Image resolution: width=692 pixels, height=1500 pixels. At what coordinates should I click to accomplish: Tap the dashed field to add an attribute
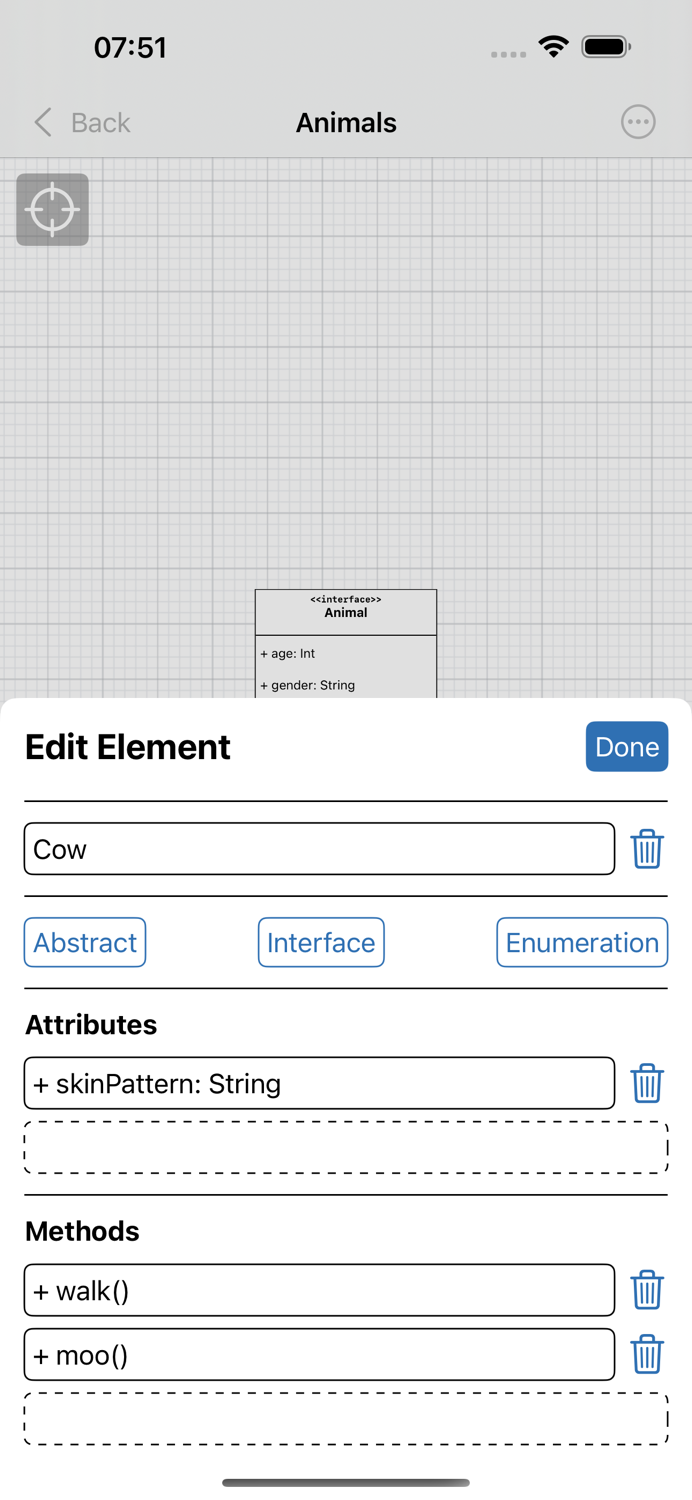click(x=346, y=1146)
